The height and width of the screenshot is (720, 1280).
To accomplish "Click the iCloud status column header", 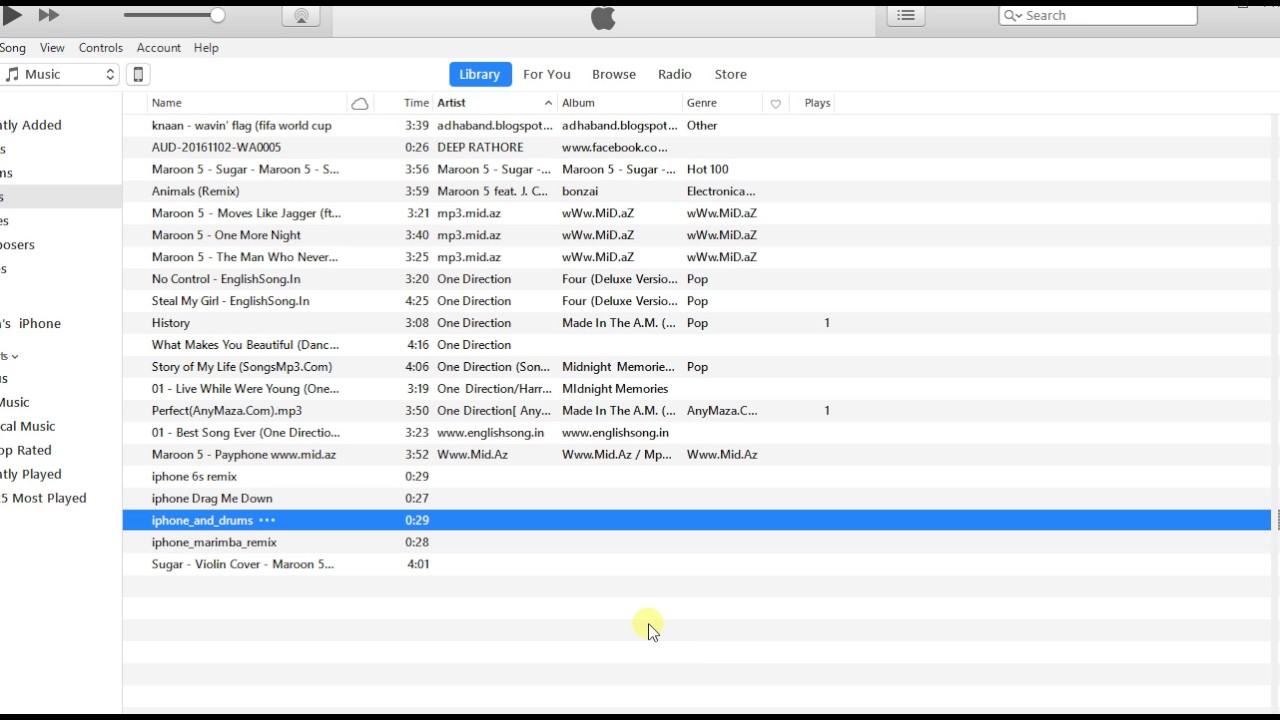I will click(360, 103).
